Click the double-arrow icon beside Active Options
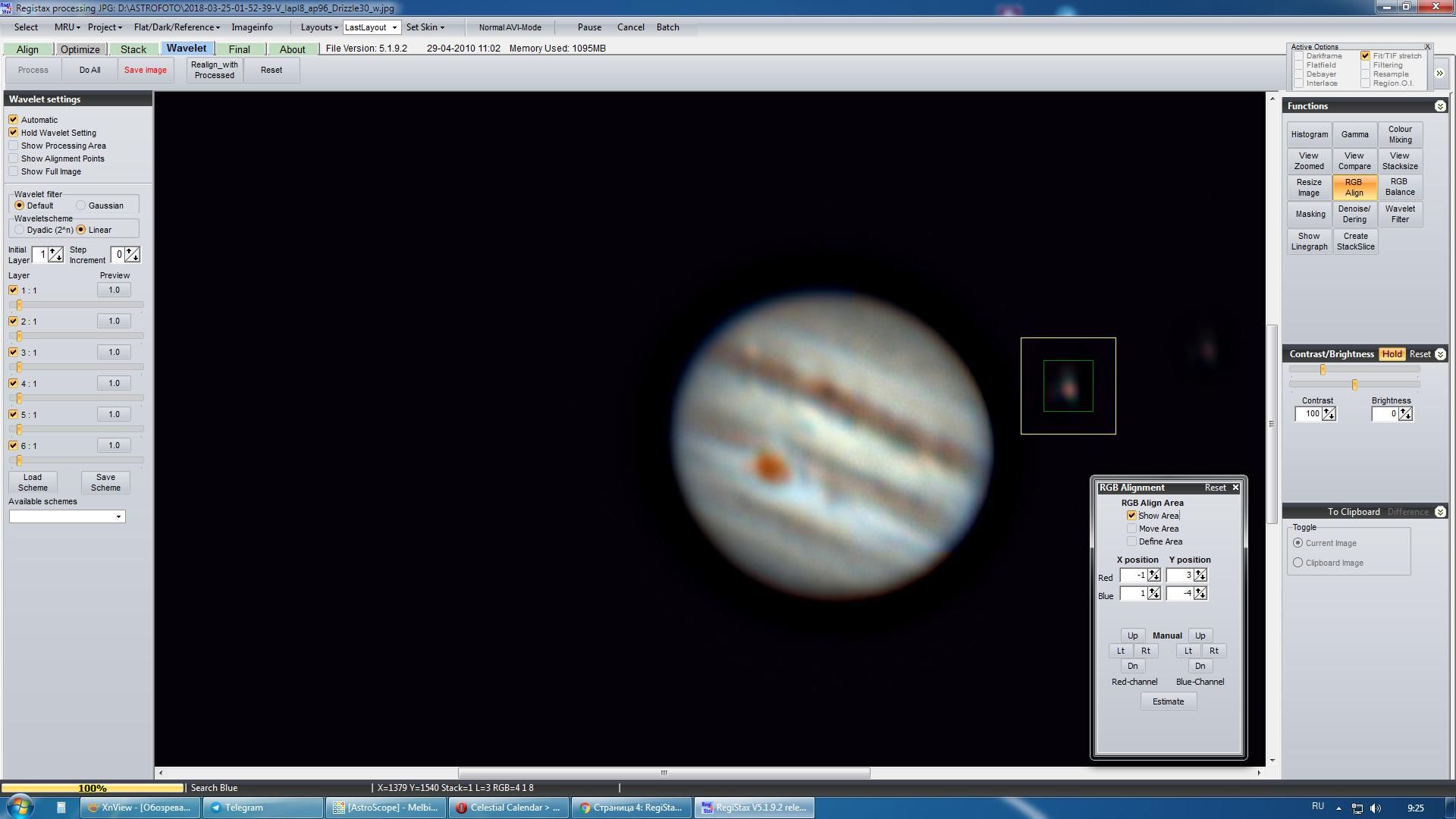This screenshot has height=819, width=1456. point(1439,74)
